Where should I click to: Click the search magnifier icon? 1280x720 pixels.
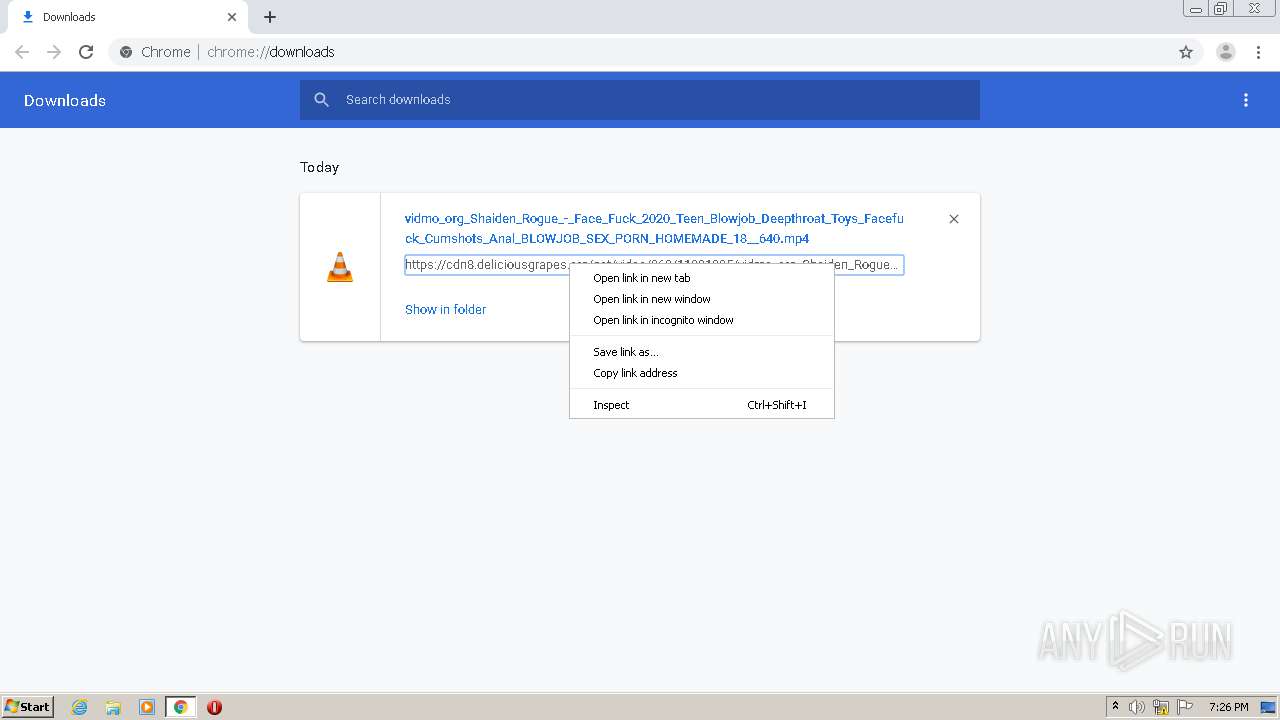point(321,100)
